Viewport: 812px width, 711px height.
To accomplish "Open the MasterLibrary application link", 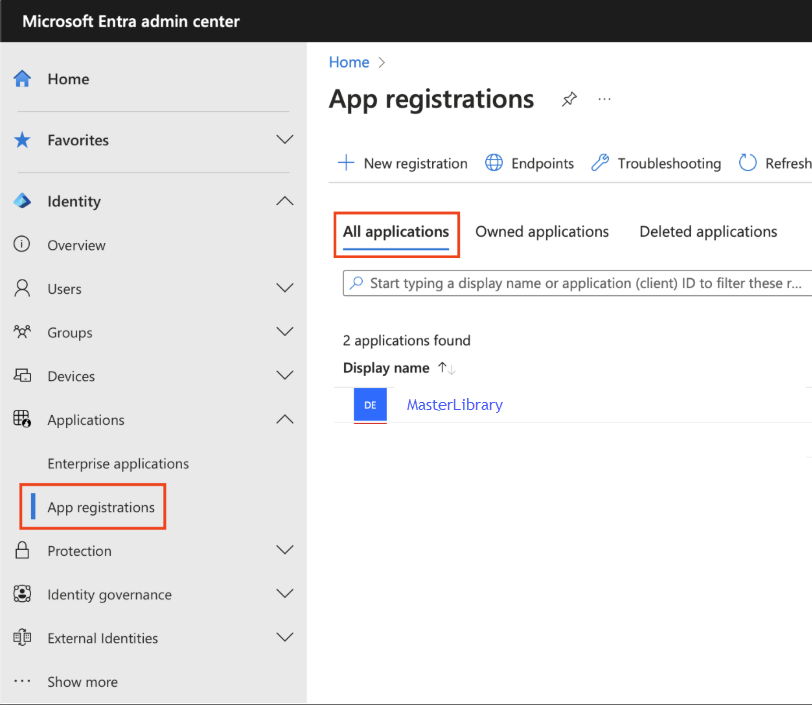I will coord(455,404).
